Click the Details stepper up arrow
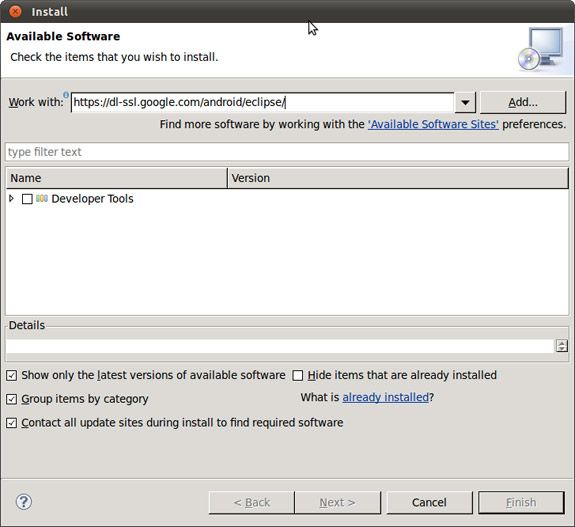This screenshot has height=527, width=575. point(561,342)
